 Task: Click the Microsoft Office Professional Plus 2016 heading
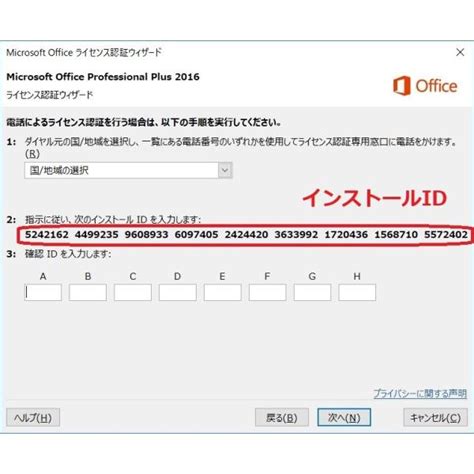click(x=103, y=77)
